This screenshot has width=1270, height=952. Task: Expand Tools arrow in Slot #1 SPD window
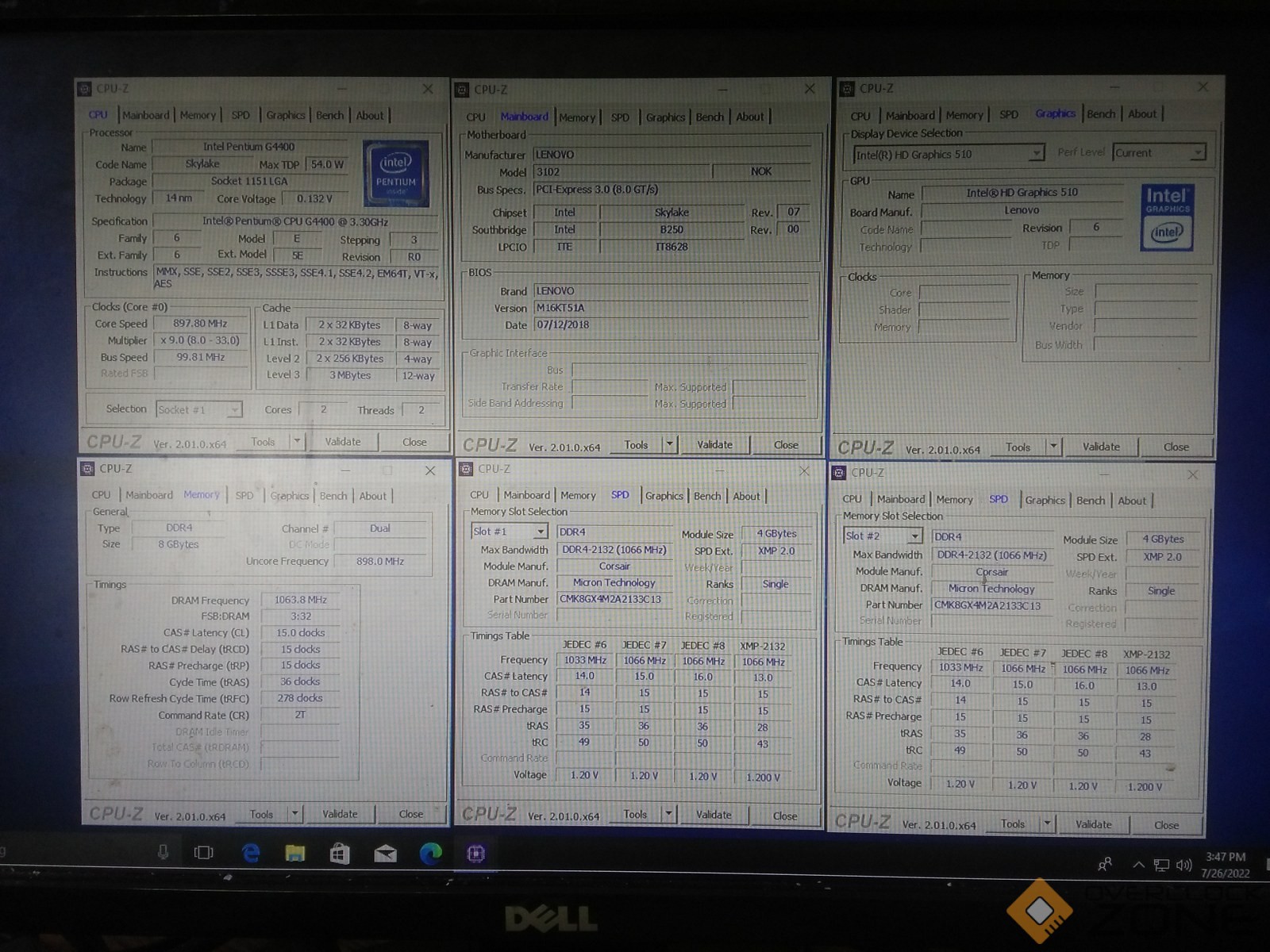tap(668, 814)
